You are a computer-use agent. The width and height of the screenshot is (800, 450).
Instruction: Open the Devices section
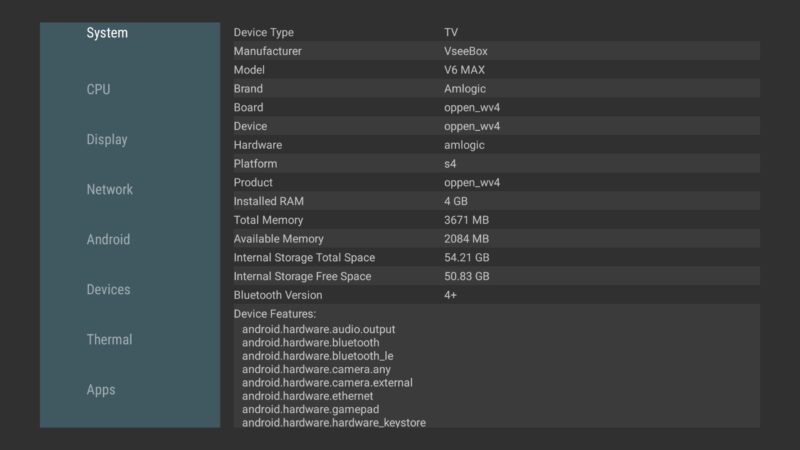coord(108,289)
